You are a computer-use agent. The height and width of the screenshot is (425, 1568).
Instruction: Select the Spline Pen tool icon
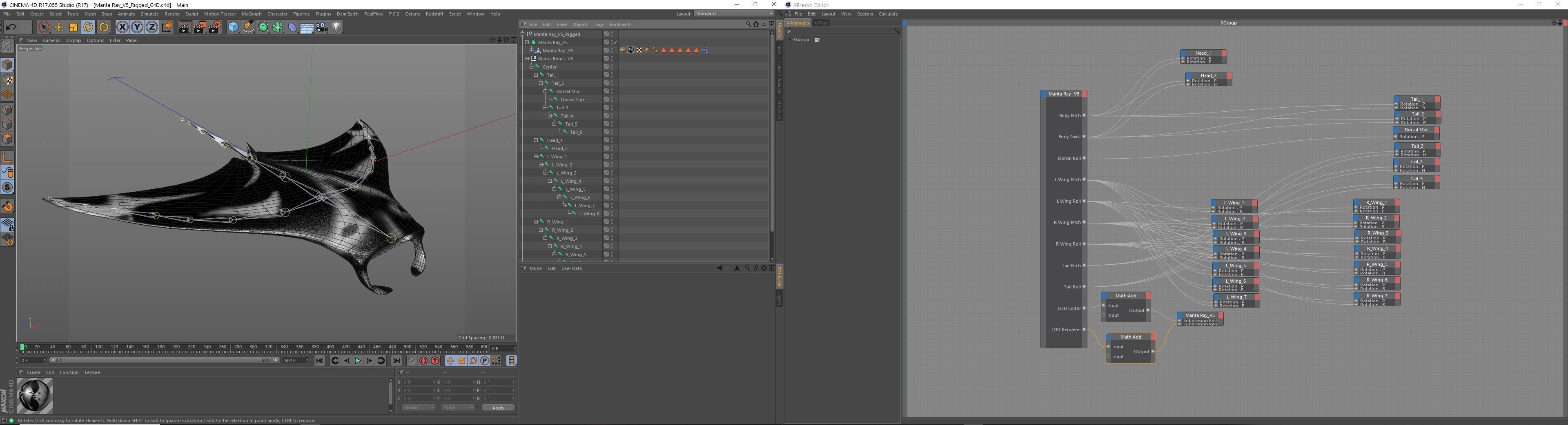[x=248, y=27]
